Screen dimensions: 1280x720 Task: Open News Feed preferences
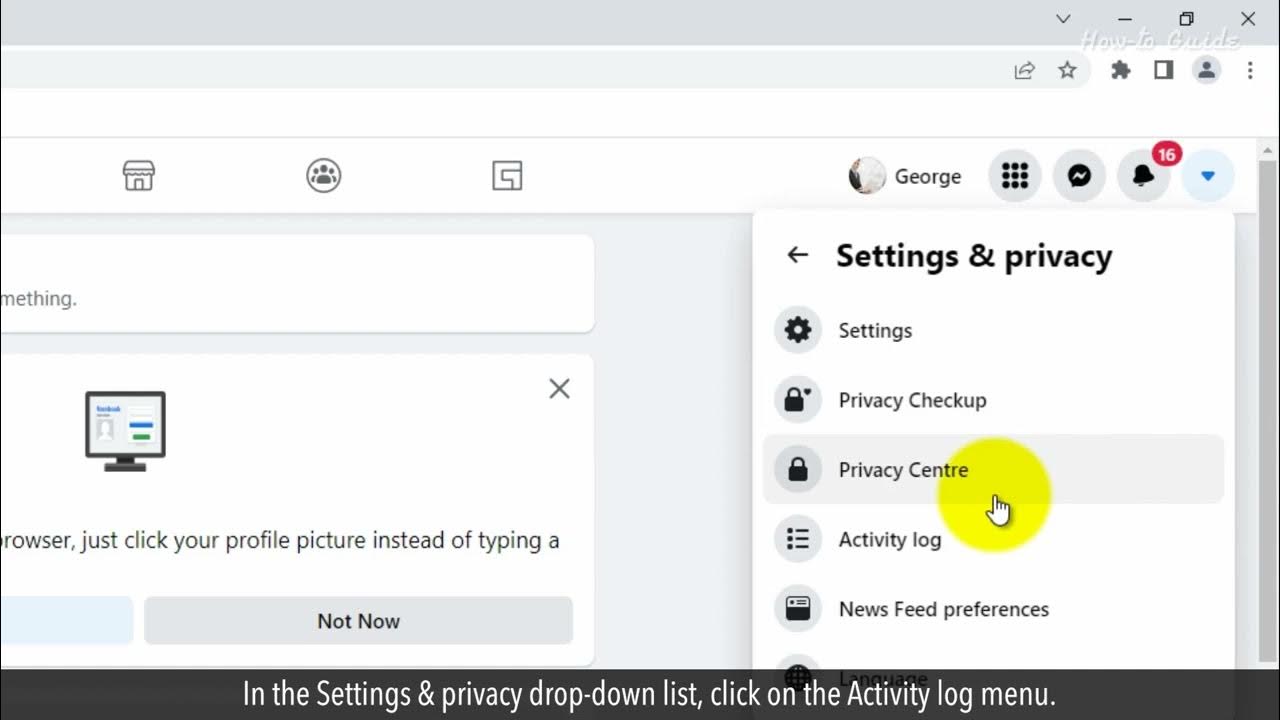(943, 609)
